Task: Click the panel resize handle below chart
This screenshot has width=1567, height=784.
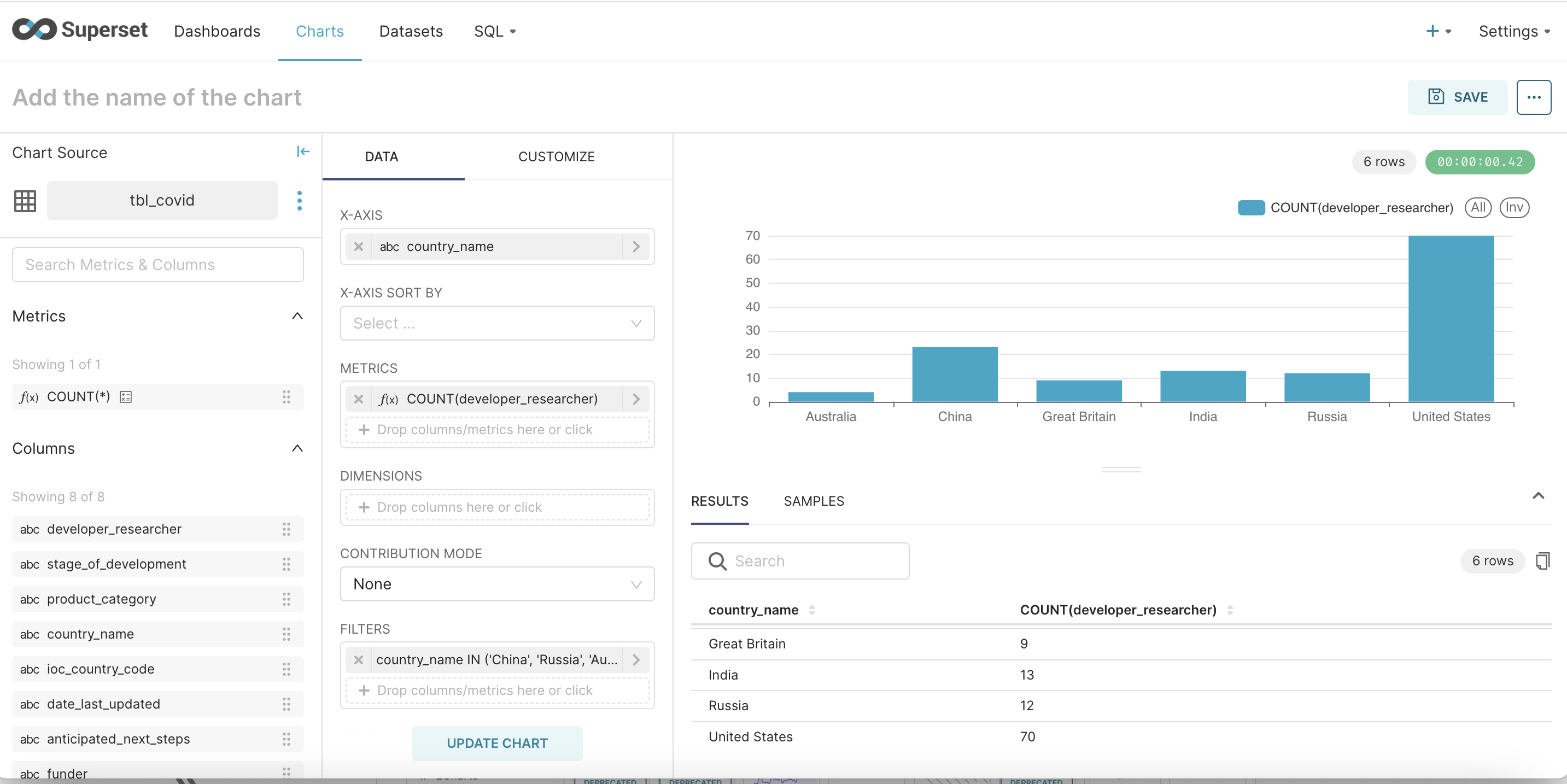Action: point(1120,470)
